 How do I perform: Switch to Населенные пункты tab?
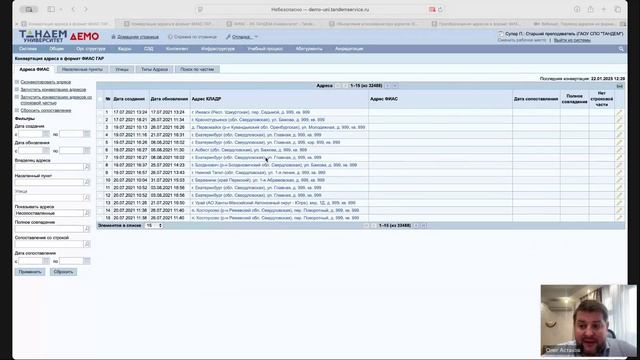point(82,69)
